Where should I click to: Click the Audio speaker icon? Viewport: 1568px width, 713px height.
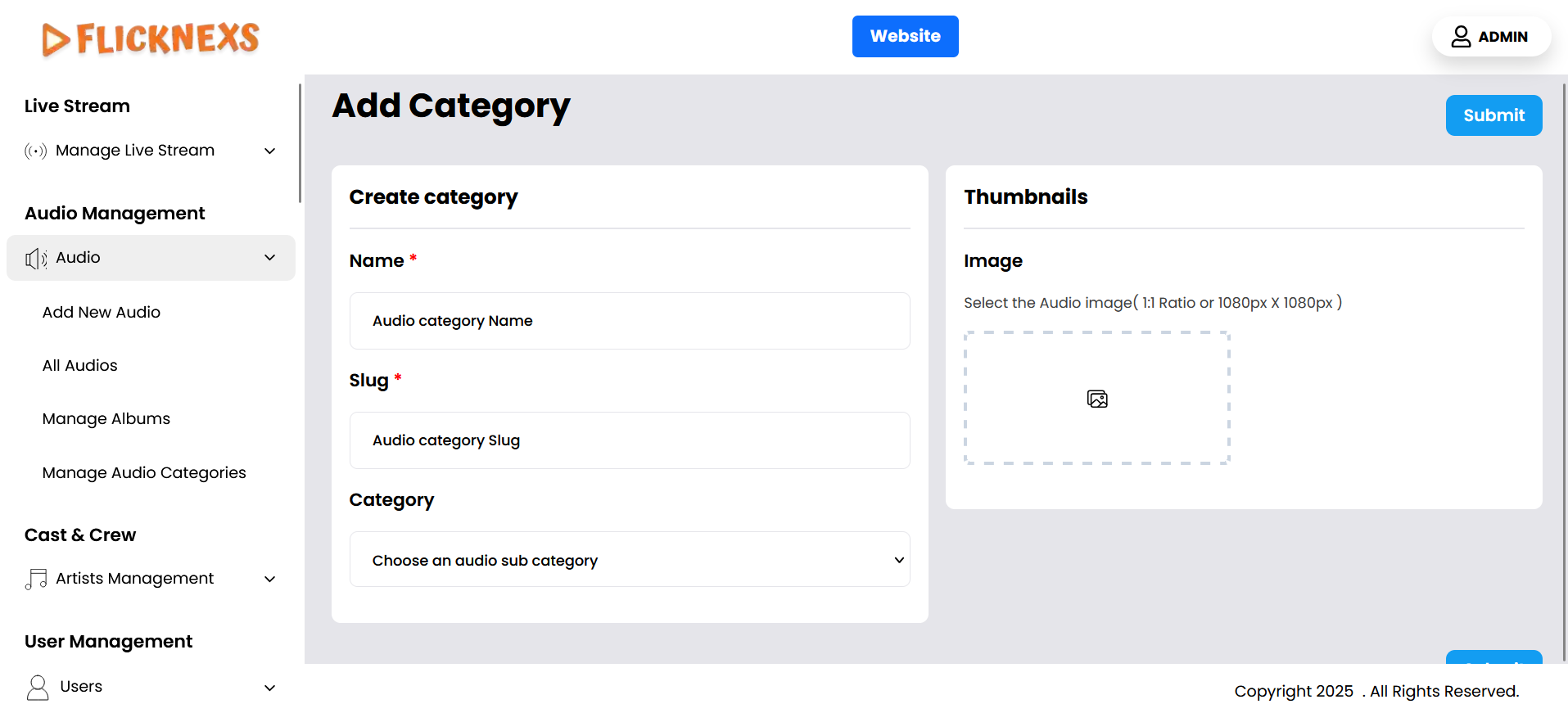35,259
